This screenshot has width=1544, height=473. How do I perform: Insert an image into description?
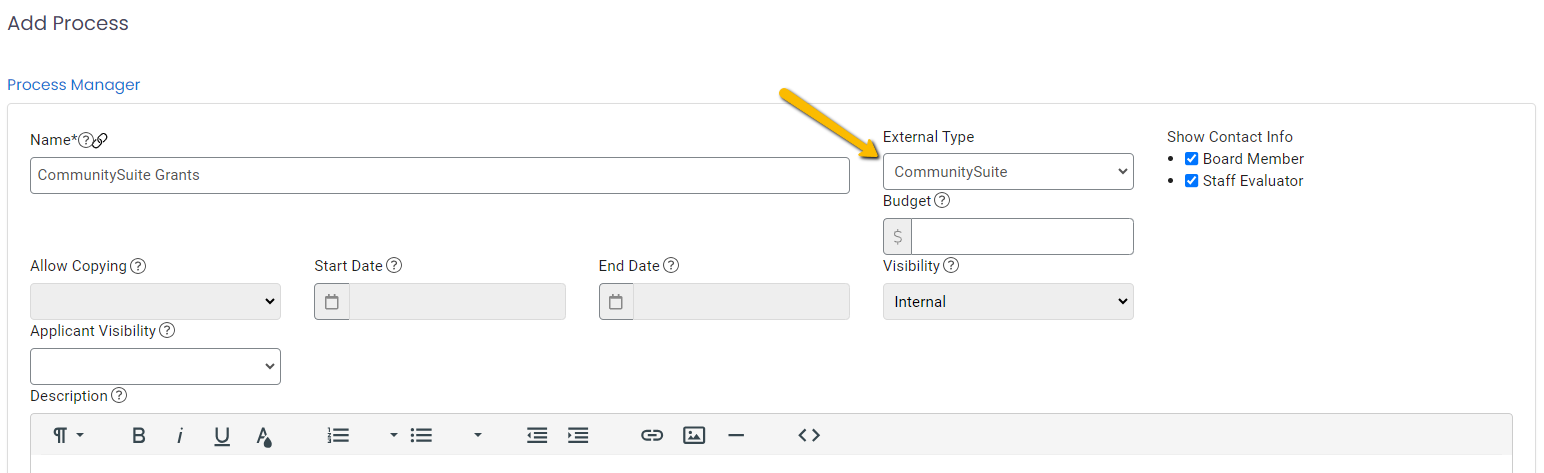pos(694,435)
